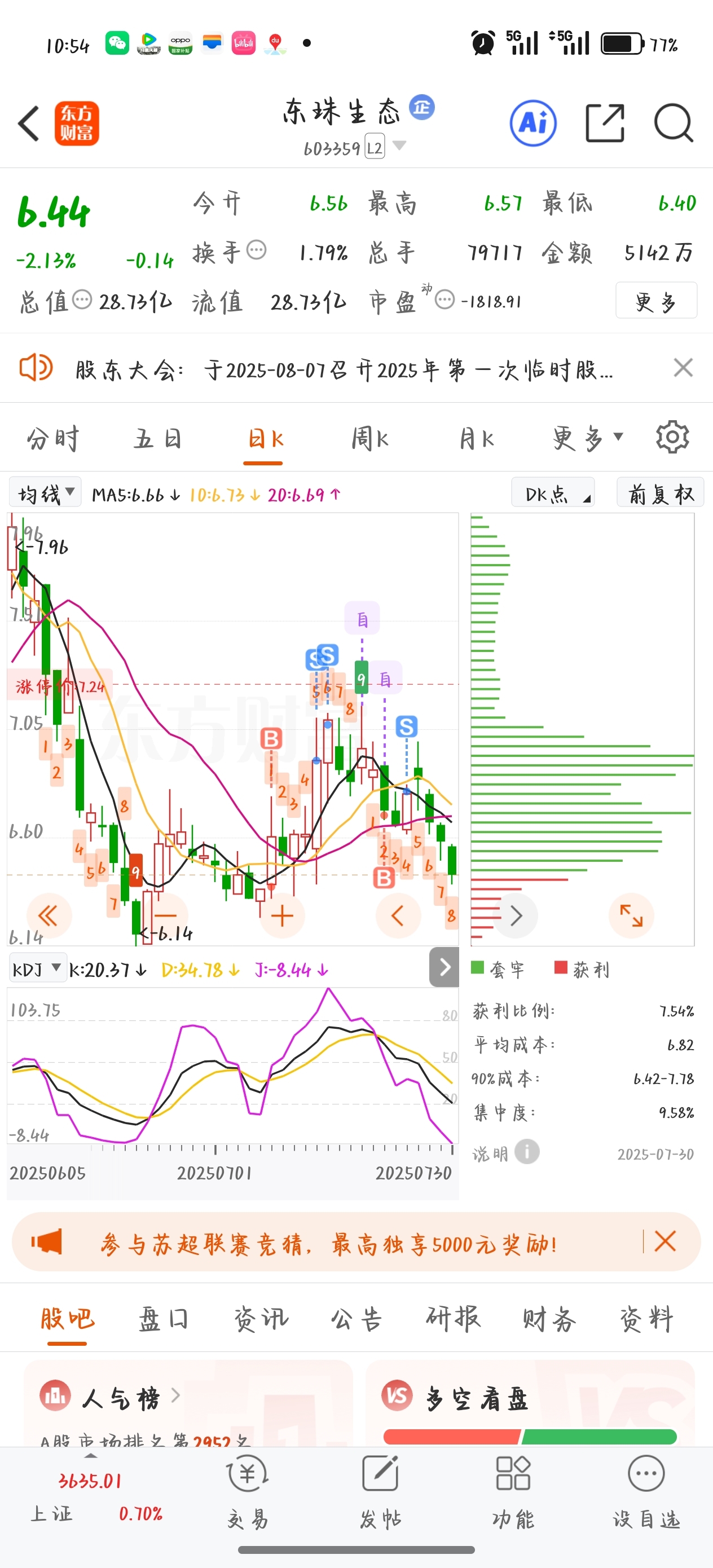Tap the L2 level badge

pos(375,147)
